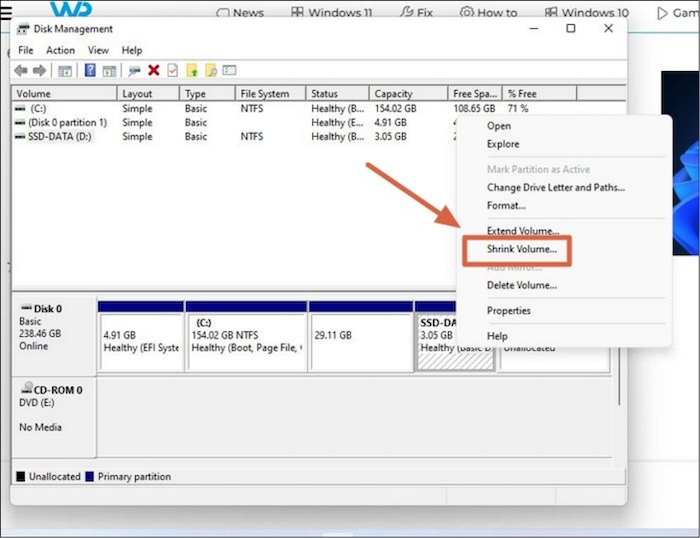
Task: Choose Delete Volume in context menu
Action: (x=521, y=285)
